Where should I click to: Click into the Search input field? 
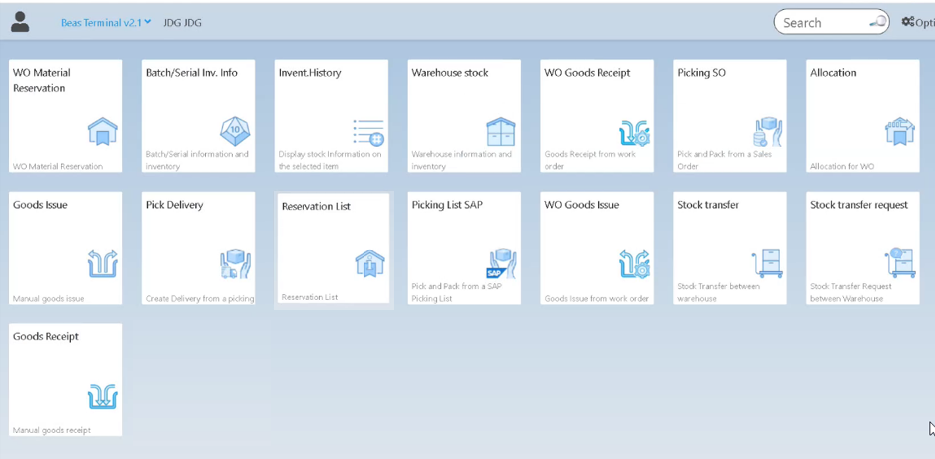click(822, 22)
